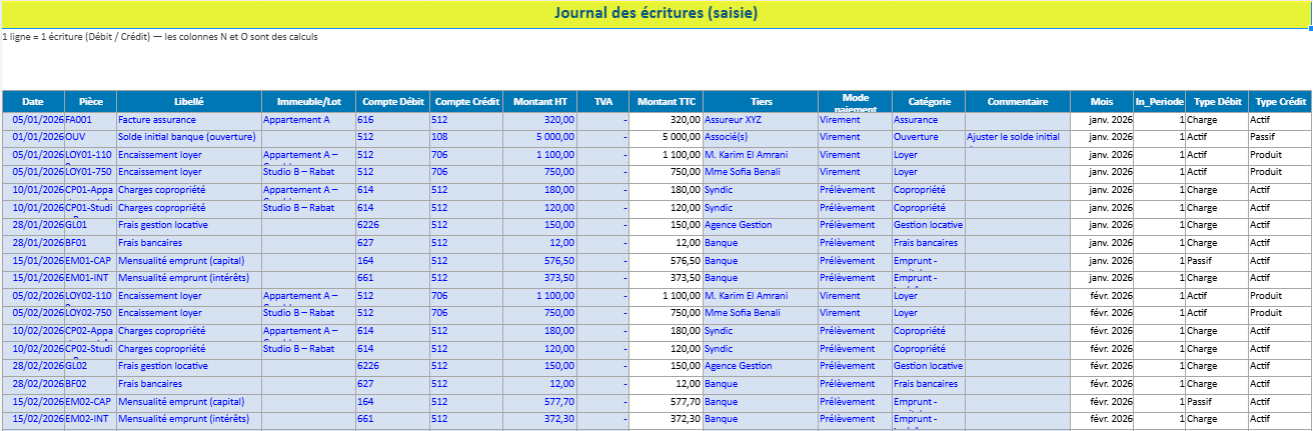Viewport: 1313px width, 431px height.
Task: Select the 'EM02-INT' pièce cell
Action: tap(90, 418)
